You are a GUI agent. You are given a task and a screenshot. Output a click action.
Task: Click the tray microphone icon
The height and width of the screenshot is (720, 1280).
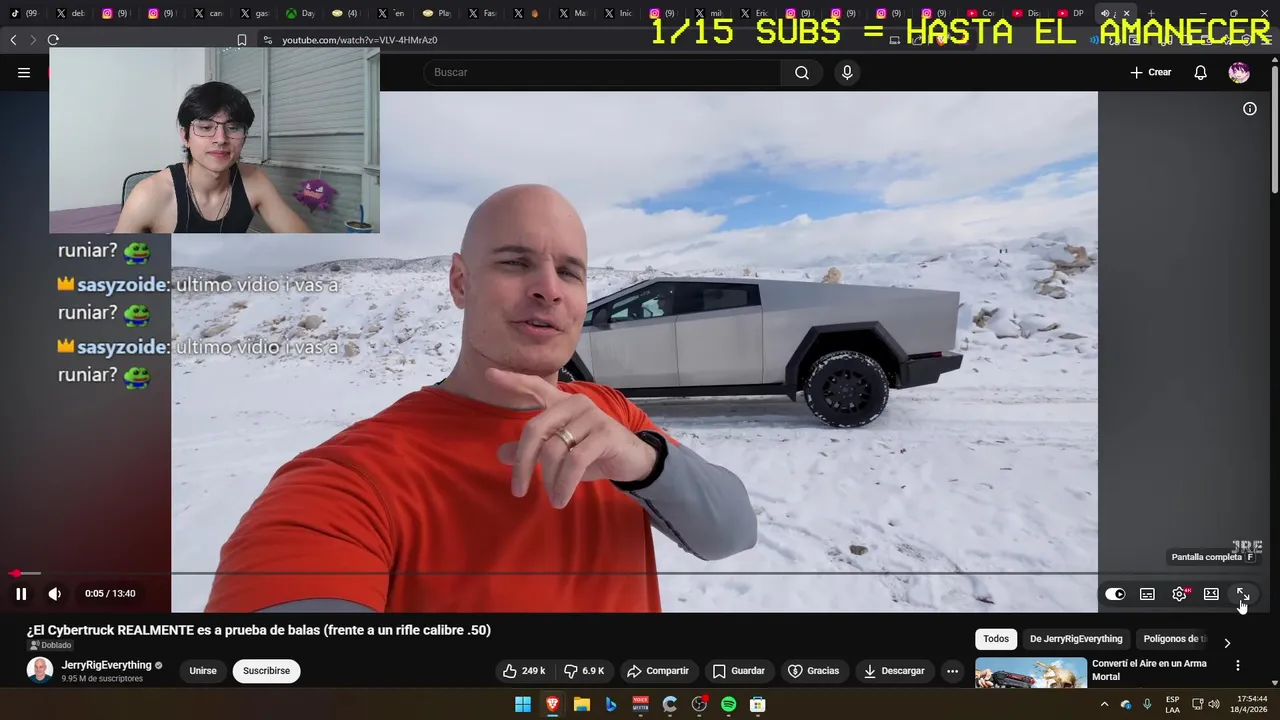click(x=1147, y=705)
